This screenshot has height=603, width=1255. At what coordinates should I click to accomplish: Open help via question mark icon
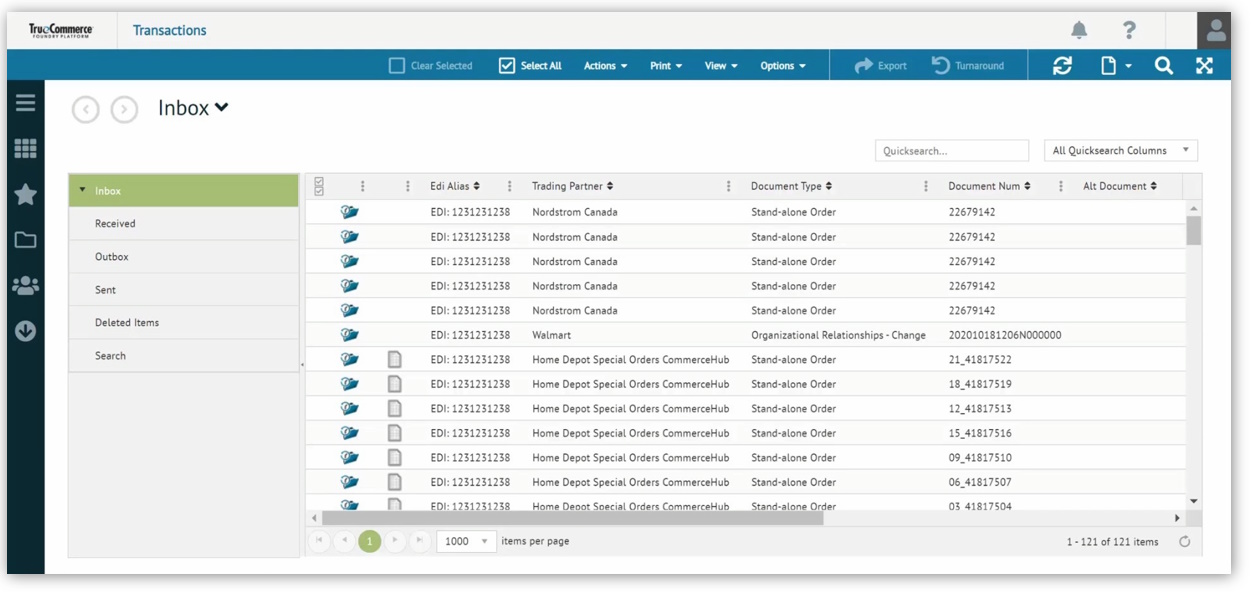pos(1129,31)
